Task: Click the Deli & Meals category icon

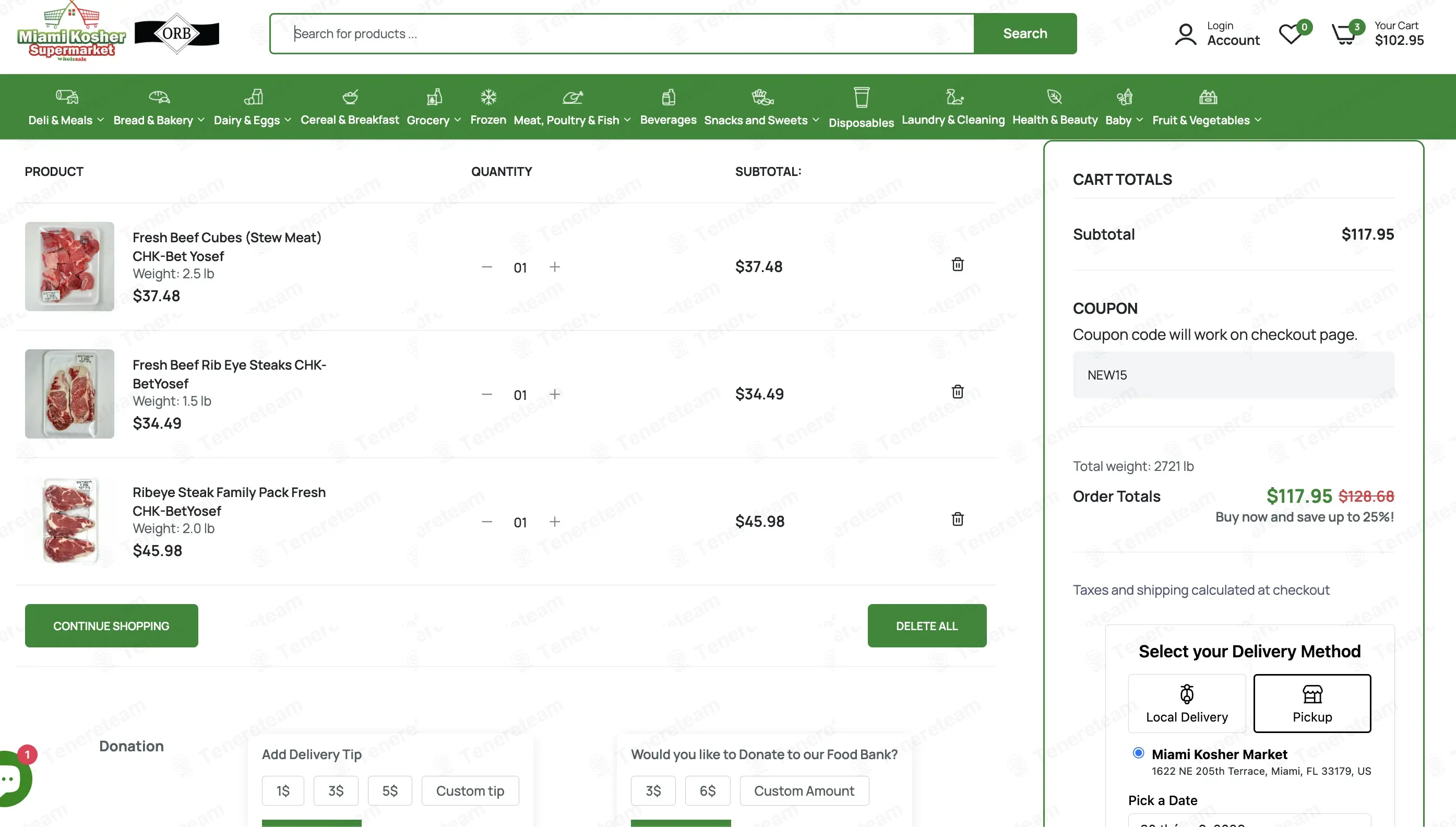Action: tap(66, 97)
